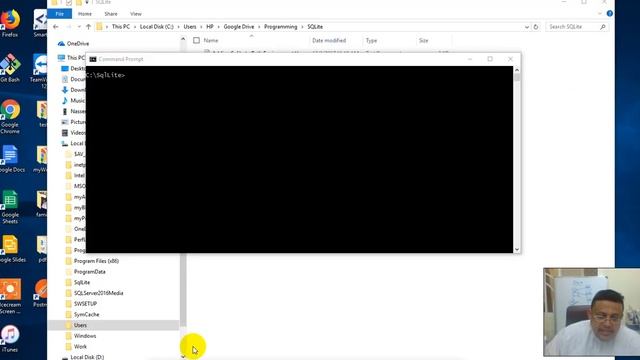Click the Command Prompt title icon
This screenshot has width=640, height=360.
coord(93,59)
